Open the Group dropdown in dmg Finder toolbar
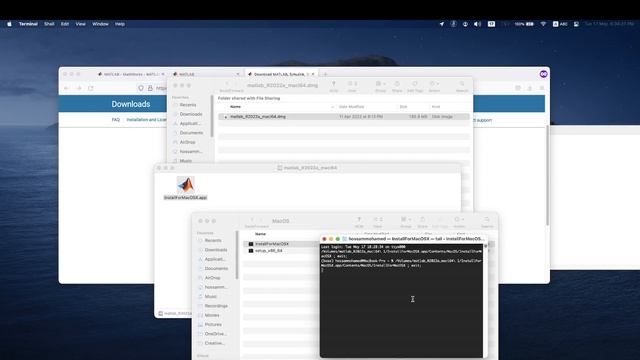 pyautogui.click(x=380, y=84)
